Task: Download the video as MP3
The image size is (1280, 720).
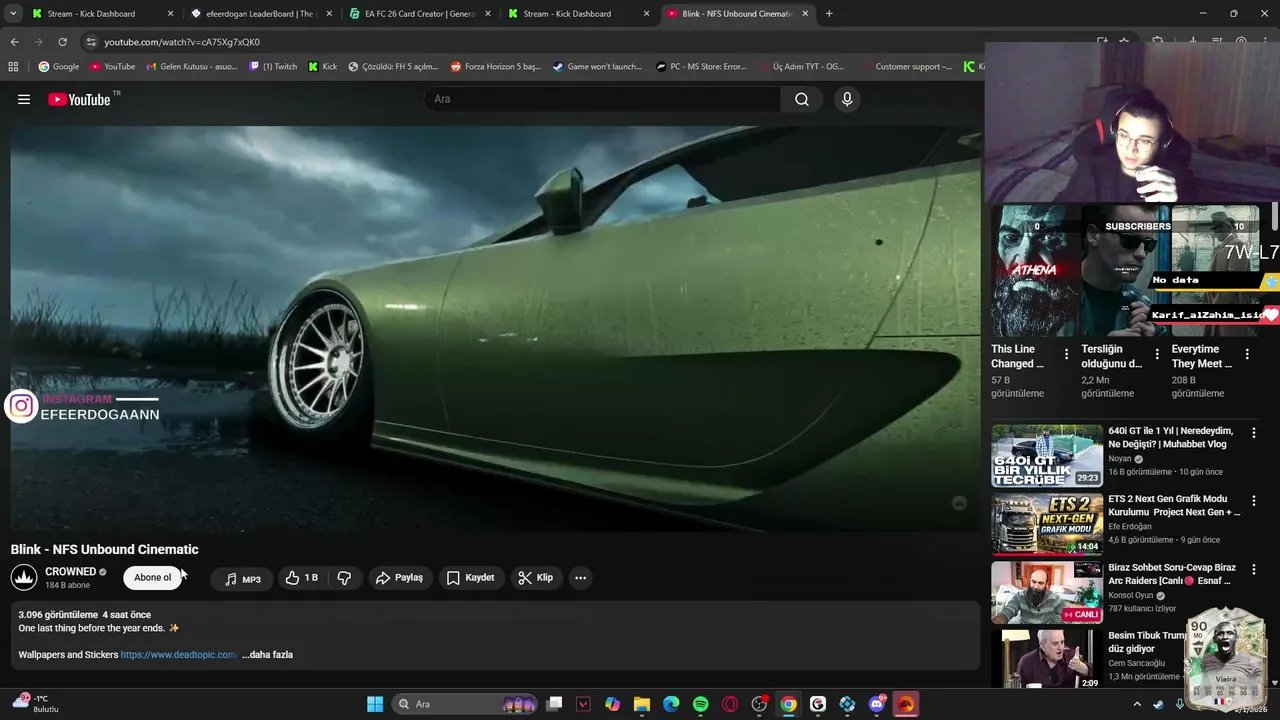Action: (242, 579)
